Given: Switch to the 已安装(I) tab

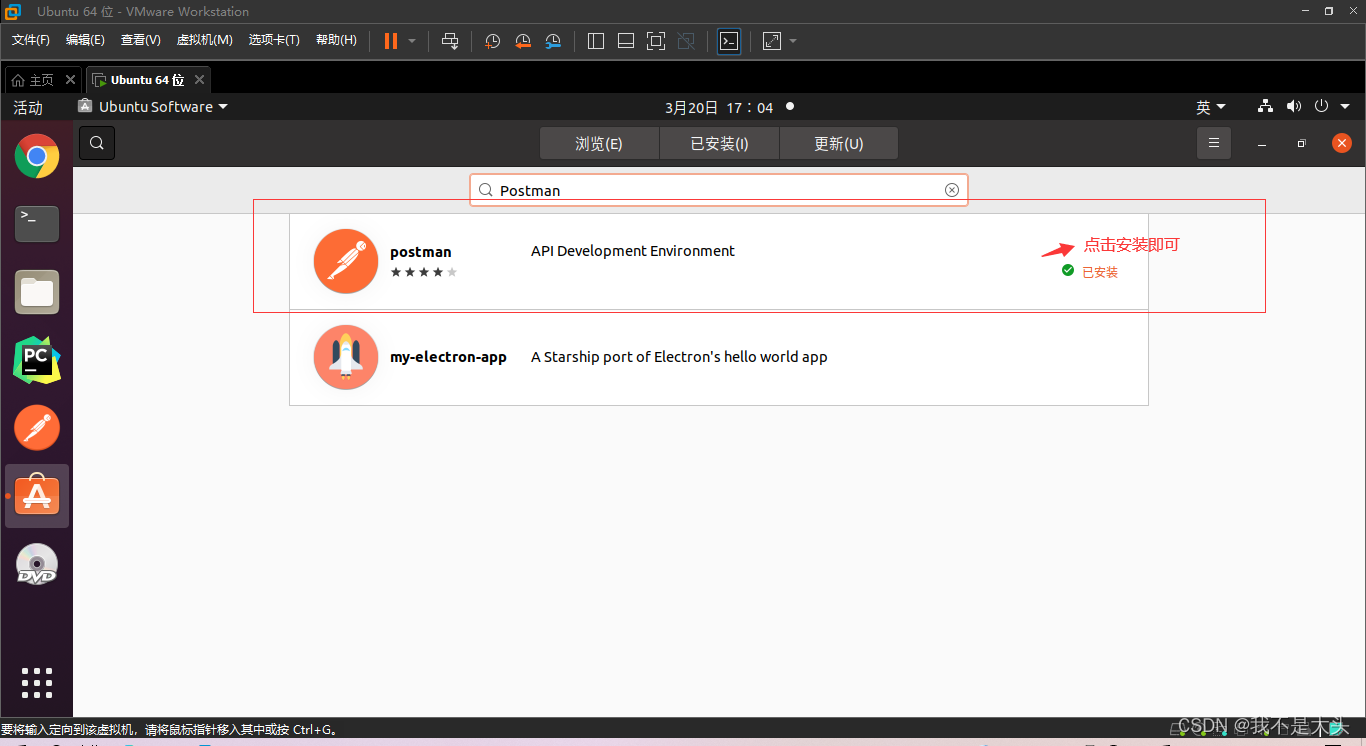Looking at the screenshot, I should coord(719,144).
